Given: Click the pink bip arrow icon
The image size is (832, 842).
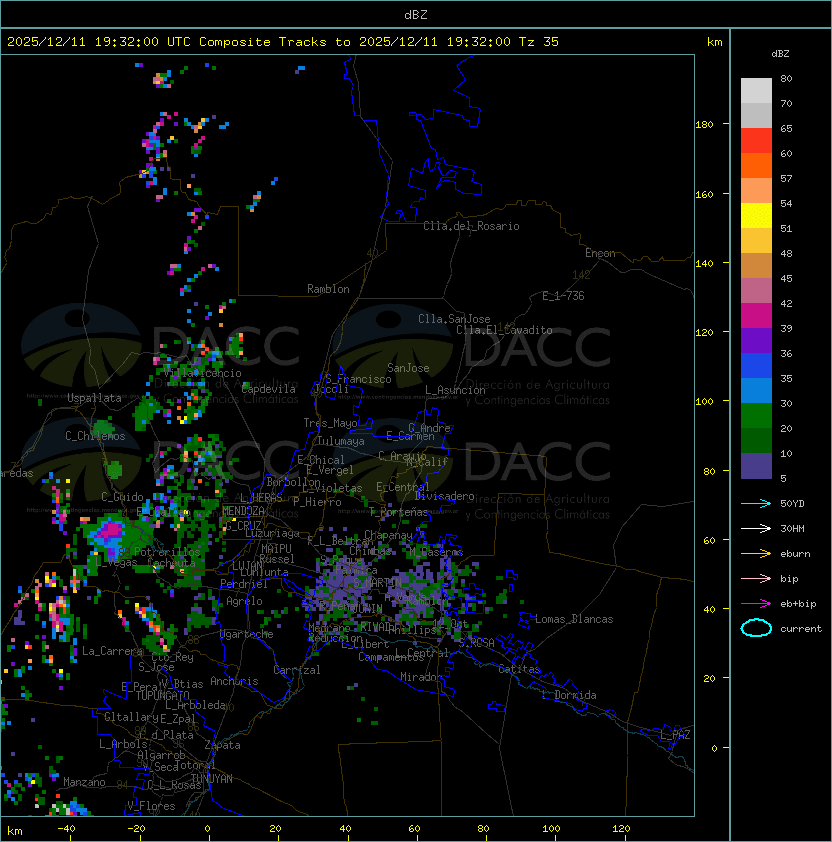Looking at the screenshot, I should [x=756, y=578].
